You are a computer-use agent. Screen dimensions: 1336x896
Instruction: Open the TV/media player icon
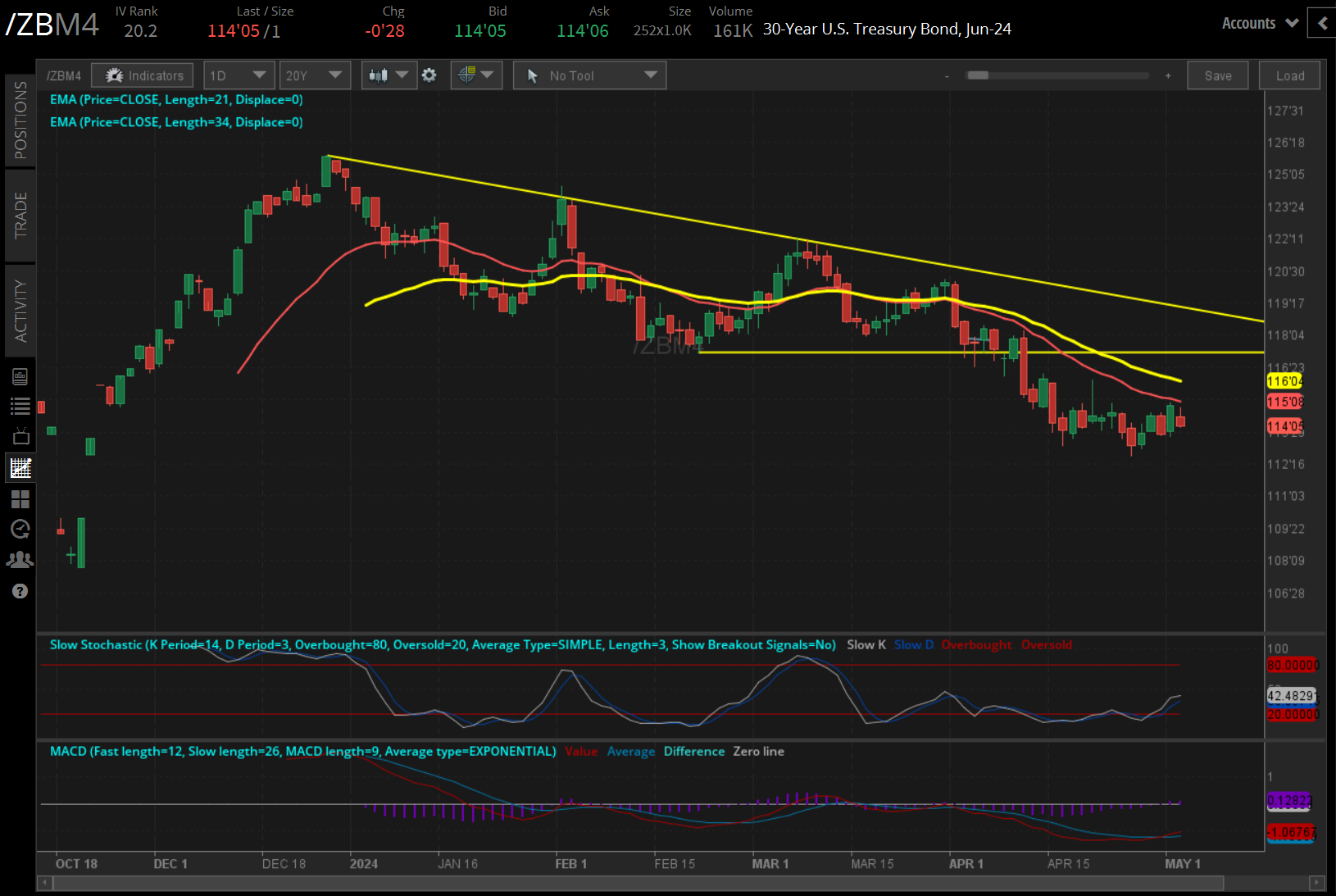[20, 436]
